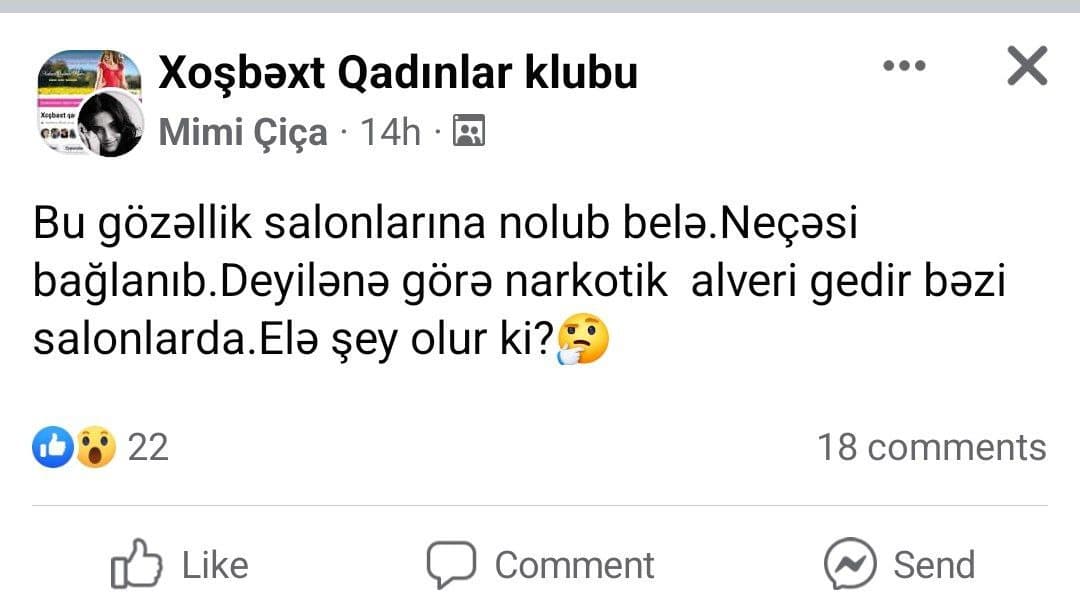Image resolution: width=1080 pixels, height=593 pixels.
Task: View Mimi Çiça's round profile photo
Action: tap(110, 124)
